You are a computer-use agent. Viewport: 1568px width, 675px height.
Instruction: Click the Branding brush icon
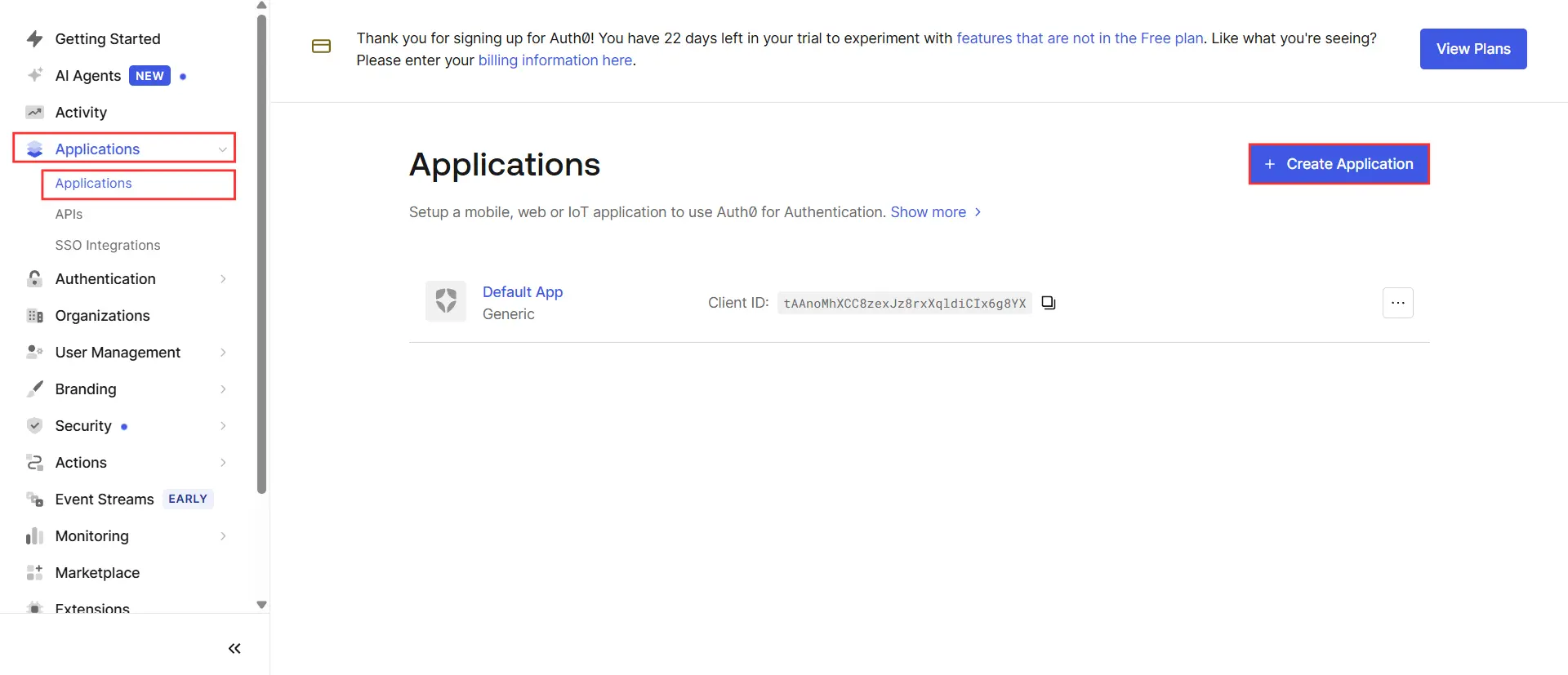[34, 389]
